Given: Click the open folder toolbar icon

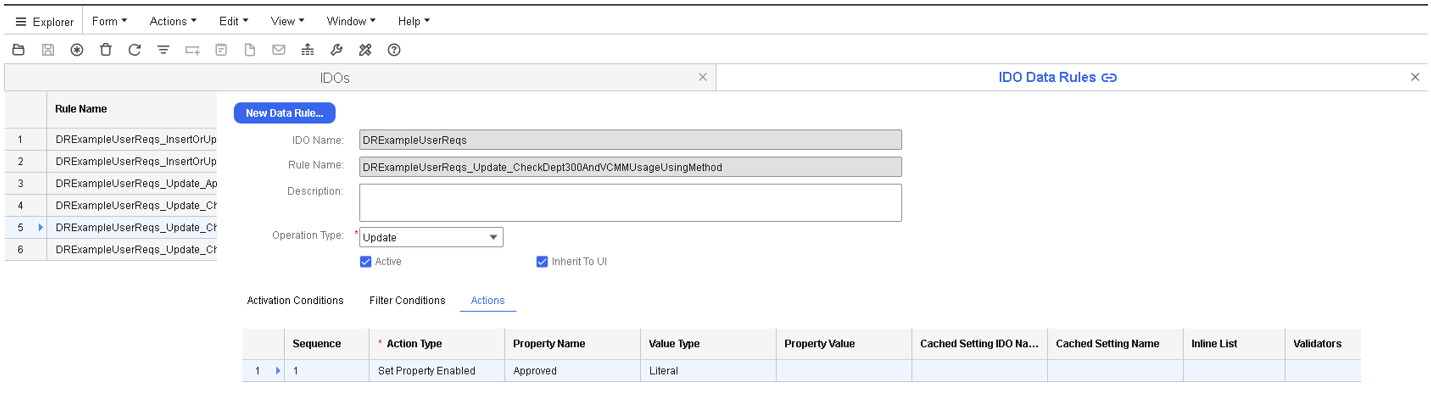Looking at the screenshot, I should coord(18,49).
